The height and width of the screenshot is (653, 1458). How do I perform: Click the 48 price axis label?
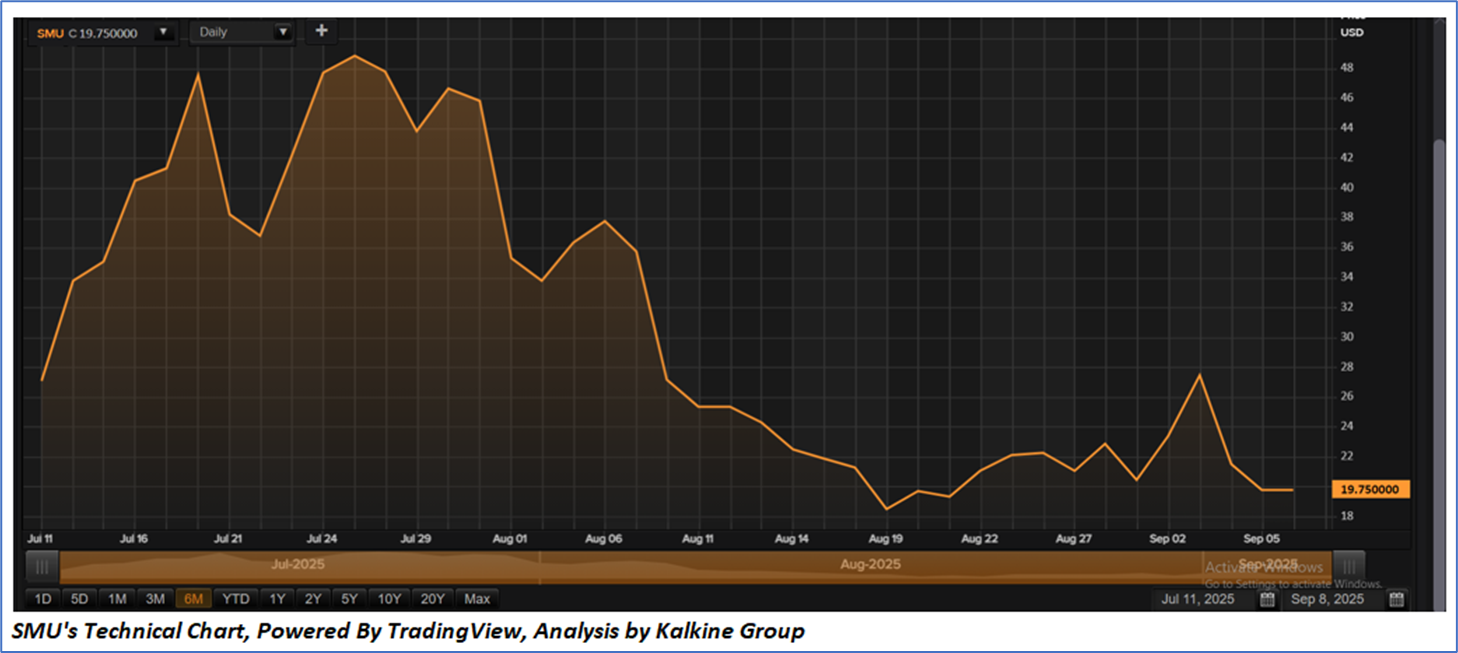click(x=1347, y=68)
